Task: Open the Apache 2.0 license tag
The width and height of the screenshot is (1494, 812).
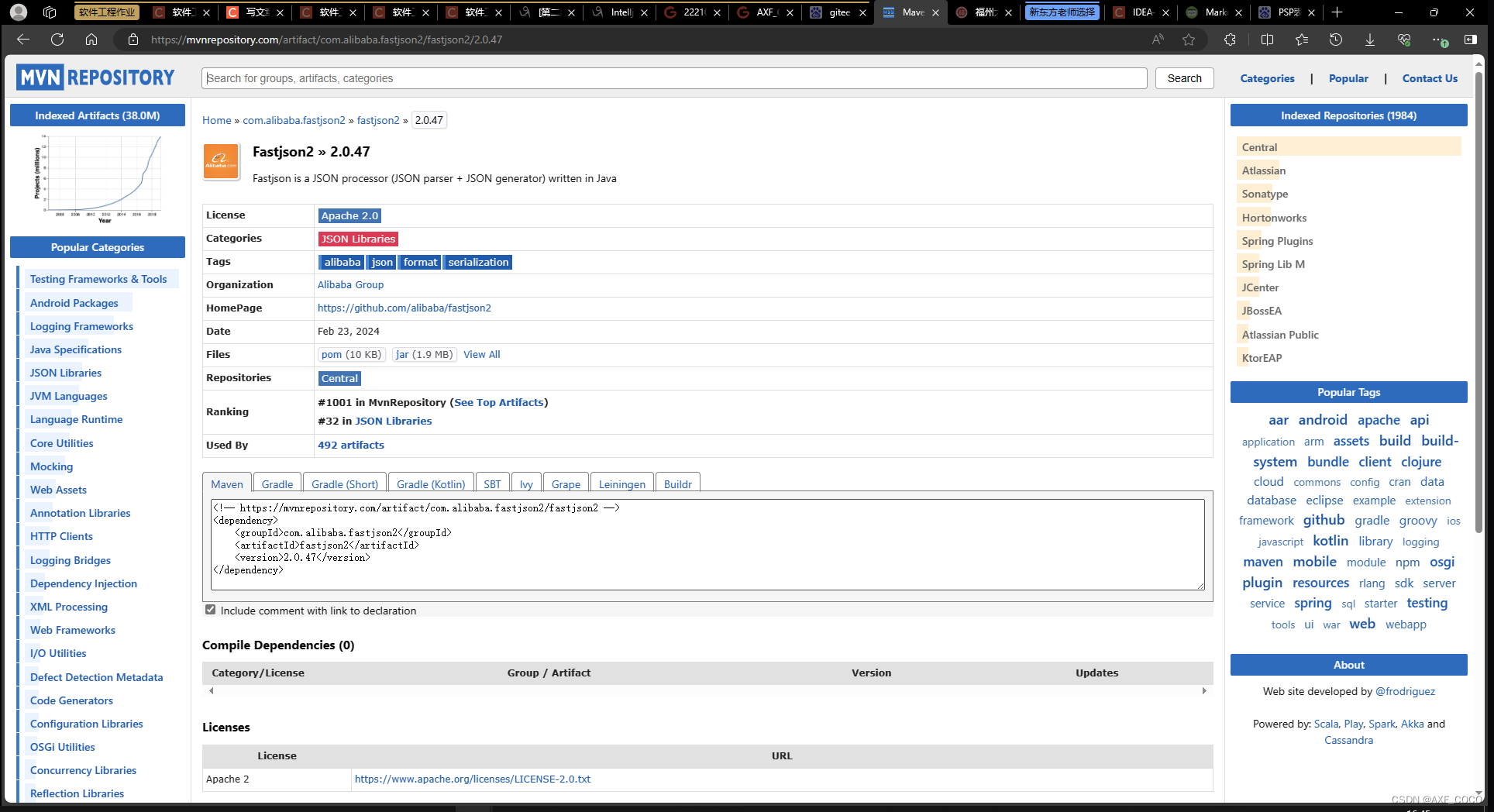Action: (x=349, y=215)
